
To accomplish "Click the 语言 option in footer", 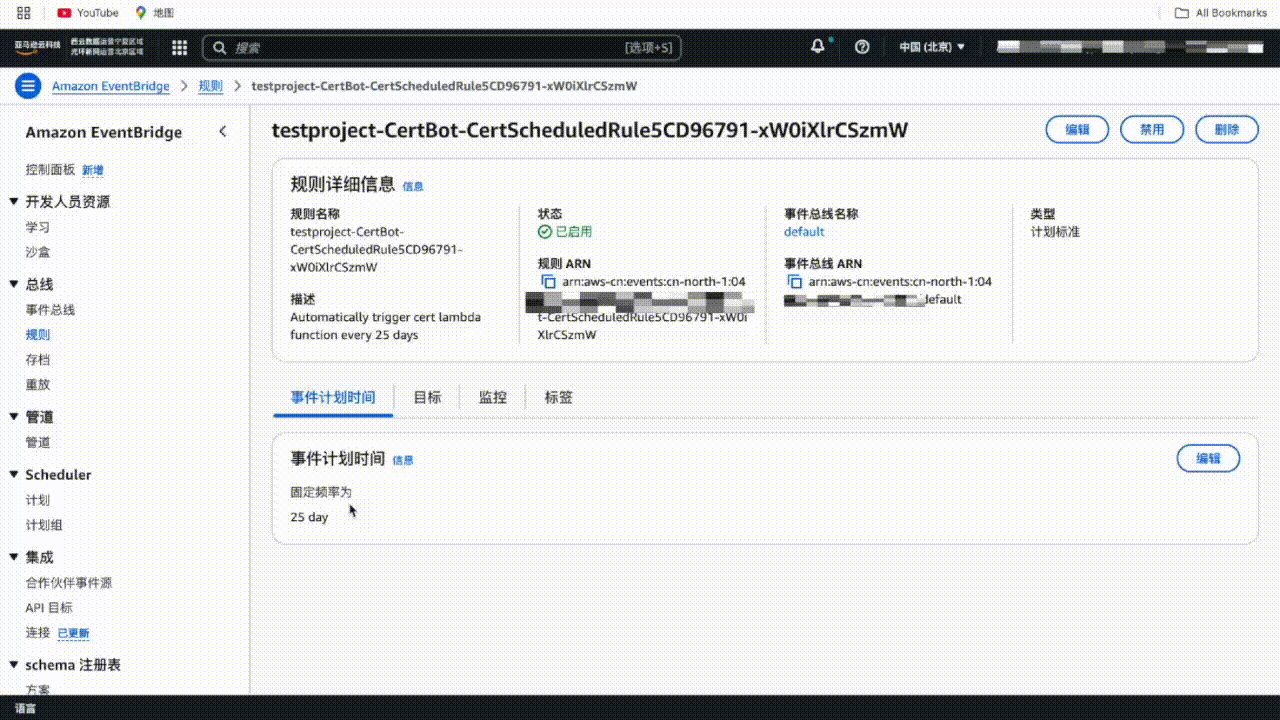I will pos(25,708).
